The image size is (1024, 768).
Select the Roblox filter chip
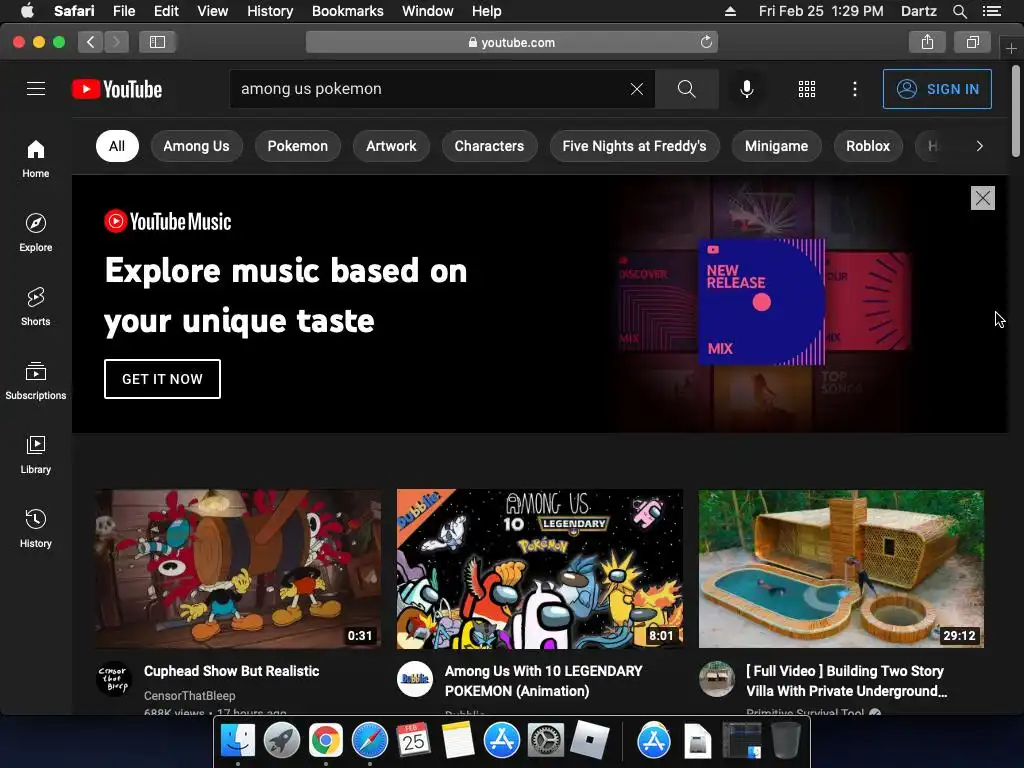coord(868,146)
